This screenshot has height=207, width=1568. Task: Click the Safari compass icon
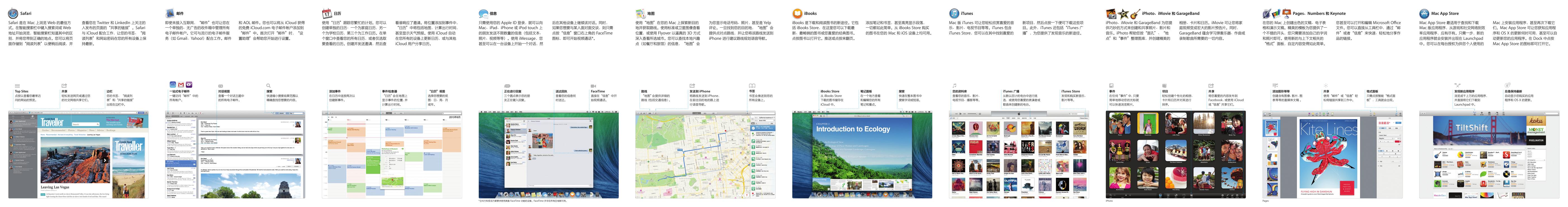point(13,13)
